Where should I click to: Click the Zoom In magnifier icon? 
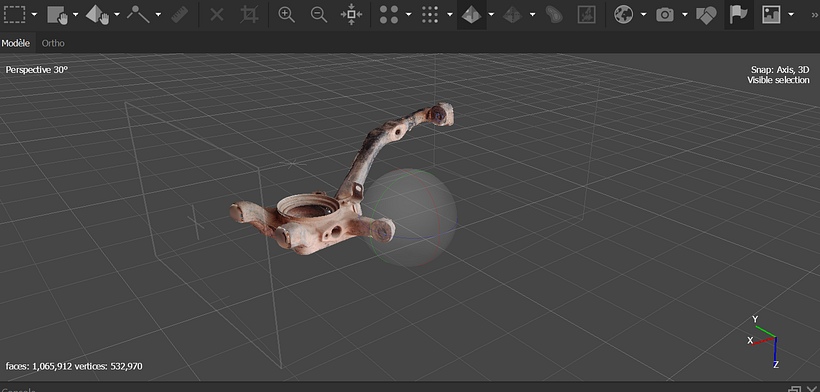coord(287,15)
